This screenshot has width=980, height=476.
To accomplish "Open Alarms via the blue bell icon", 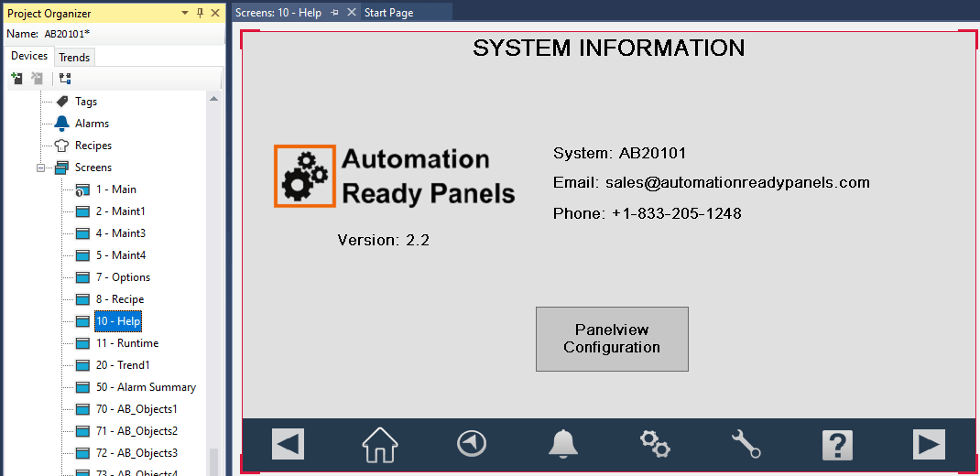I will [x=62, y=123].
